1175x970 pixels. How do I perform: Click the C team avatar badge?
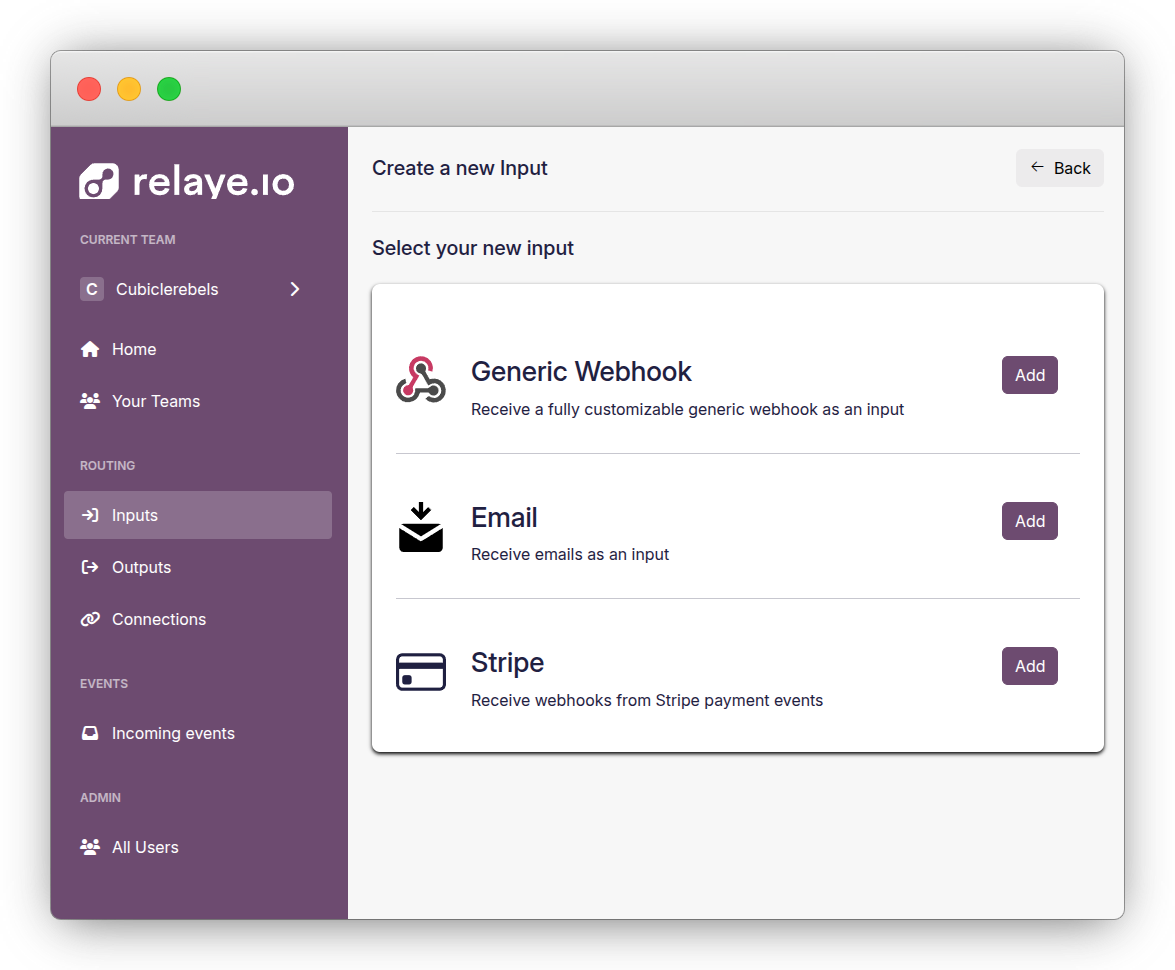coord(92,289)
